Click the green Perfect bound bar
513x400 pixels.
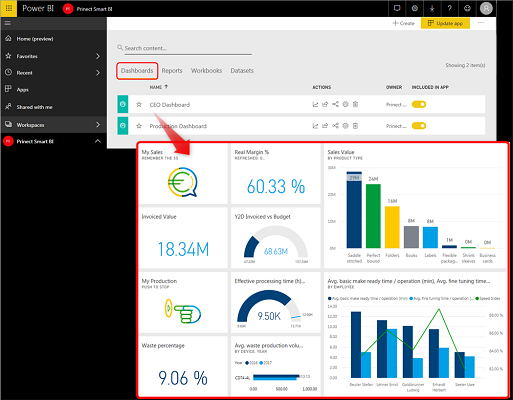pyautogui.click(x=373, y=216)
